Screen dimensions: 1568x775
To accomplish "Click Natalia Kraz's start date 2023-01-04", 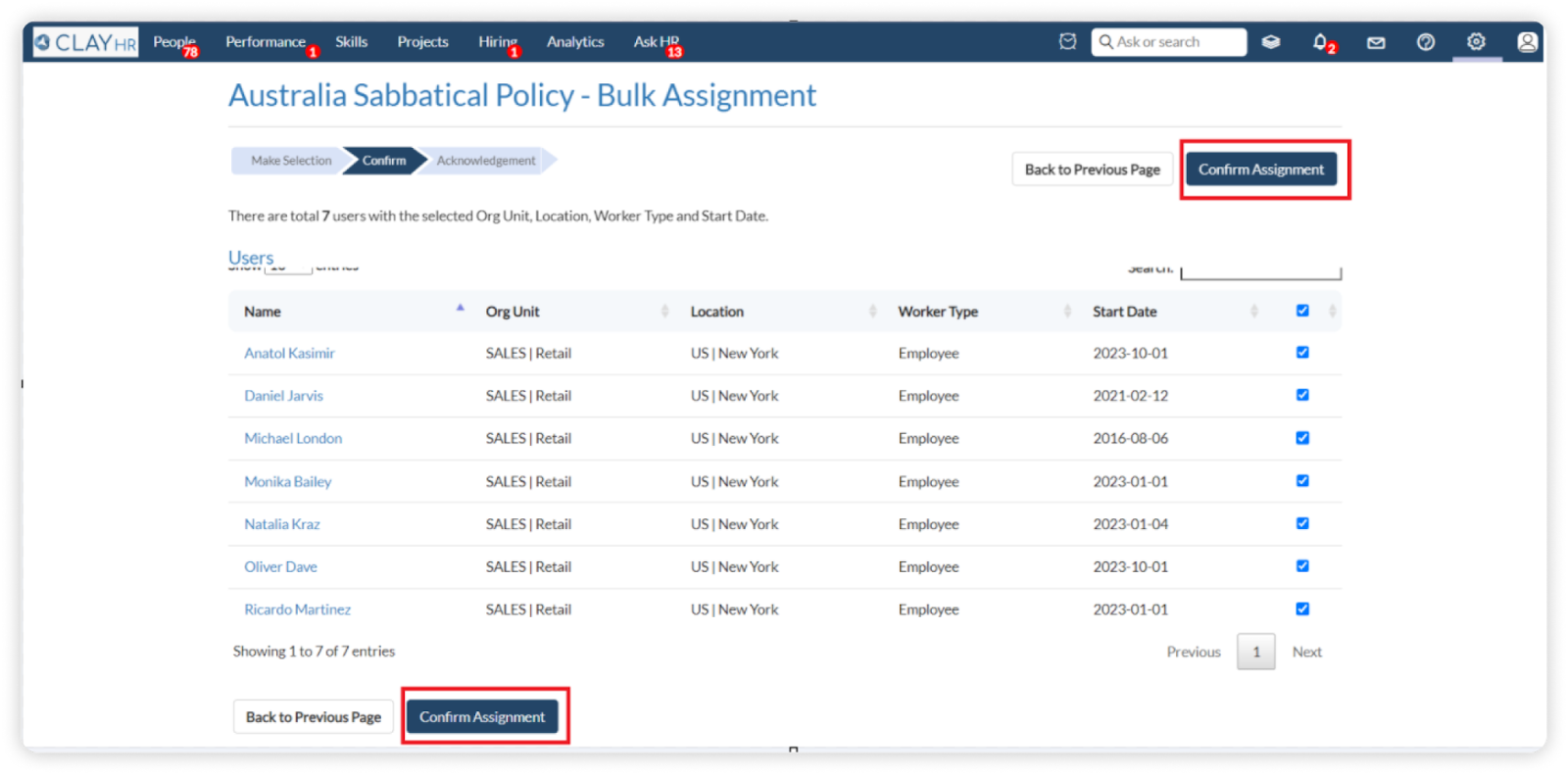I will point(1131,524).
